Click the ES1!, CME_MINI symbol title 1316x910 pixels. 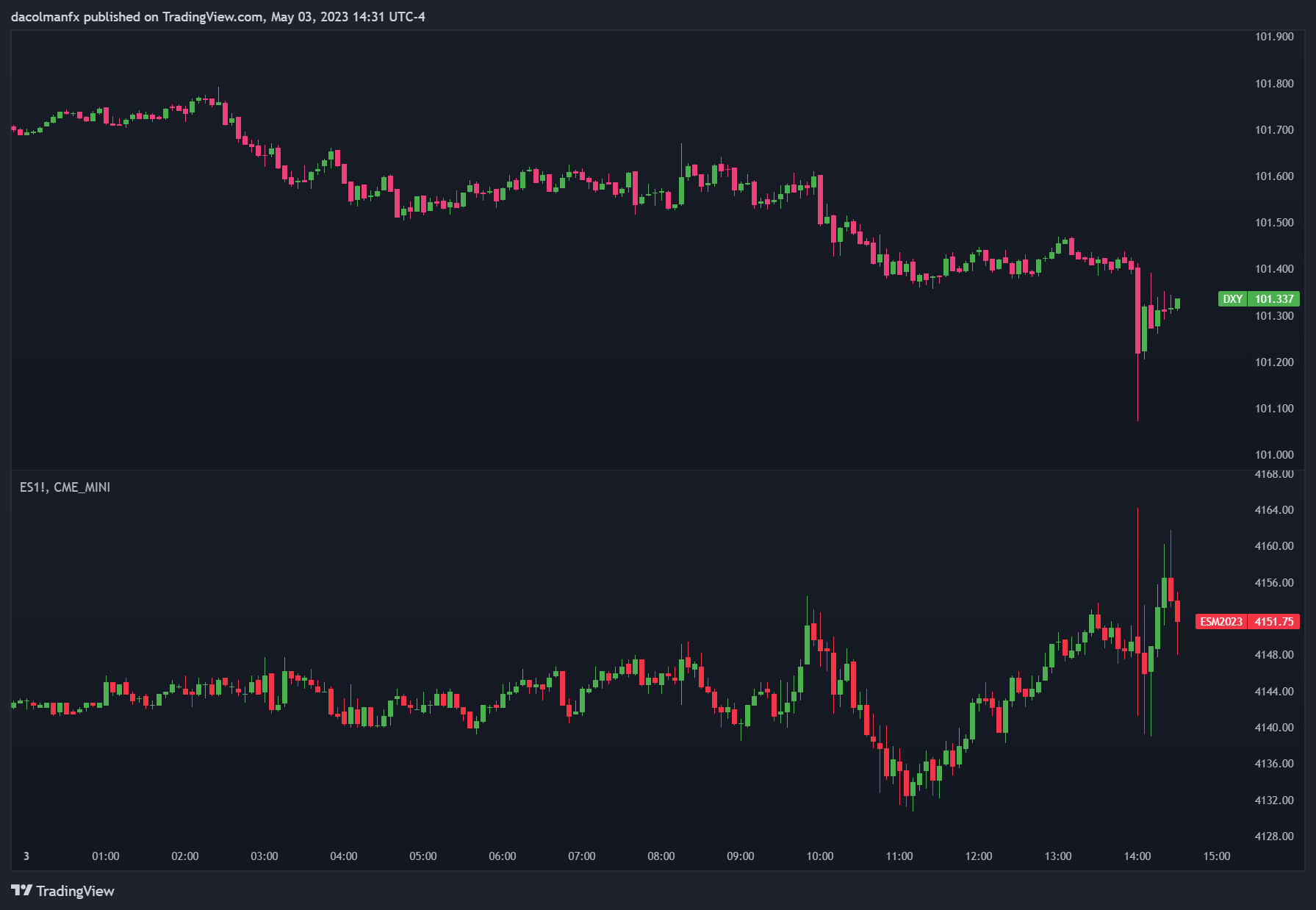(65, 487)
